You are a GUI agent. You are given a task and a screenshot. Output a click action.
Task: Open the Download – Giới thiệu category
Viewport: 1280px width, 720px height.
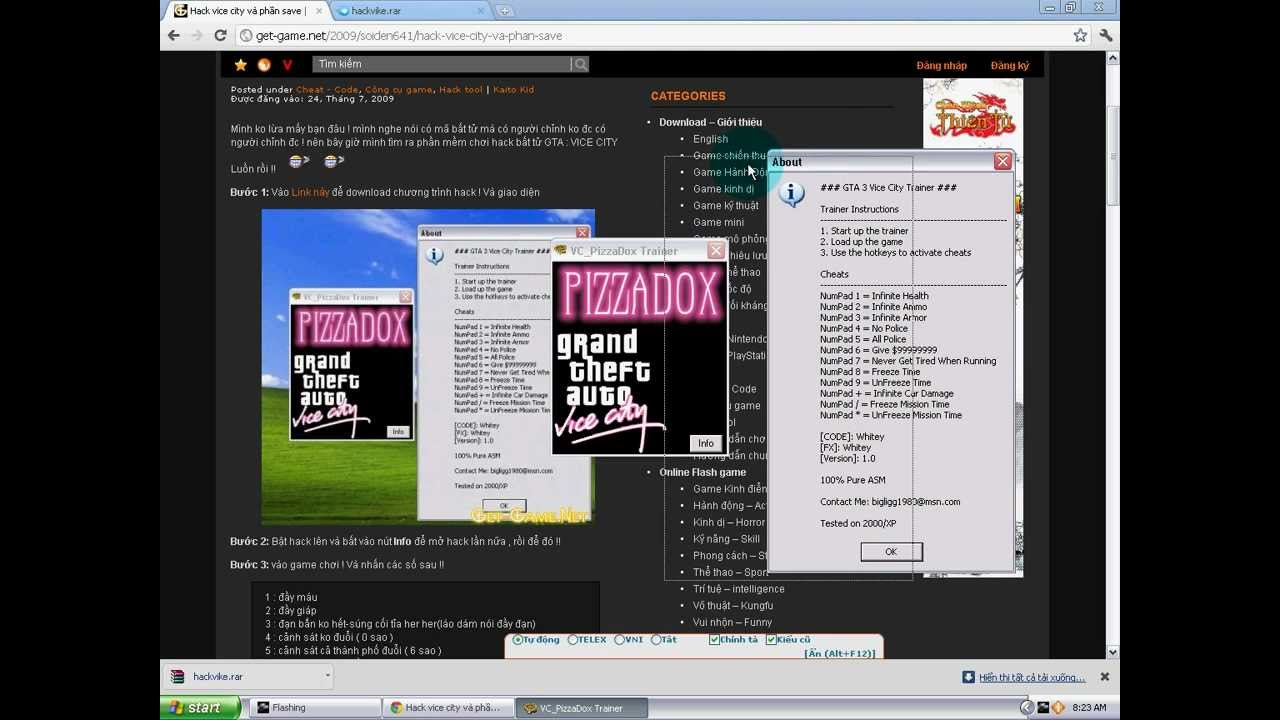(710, 122)
